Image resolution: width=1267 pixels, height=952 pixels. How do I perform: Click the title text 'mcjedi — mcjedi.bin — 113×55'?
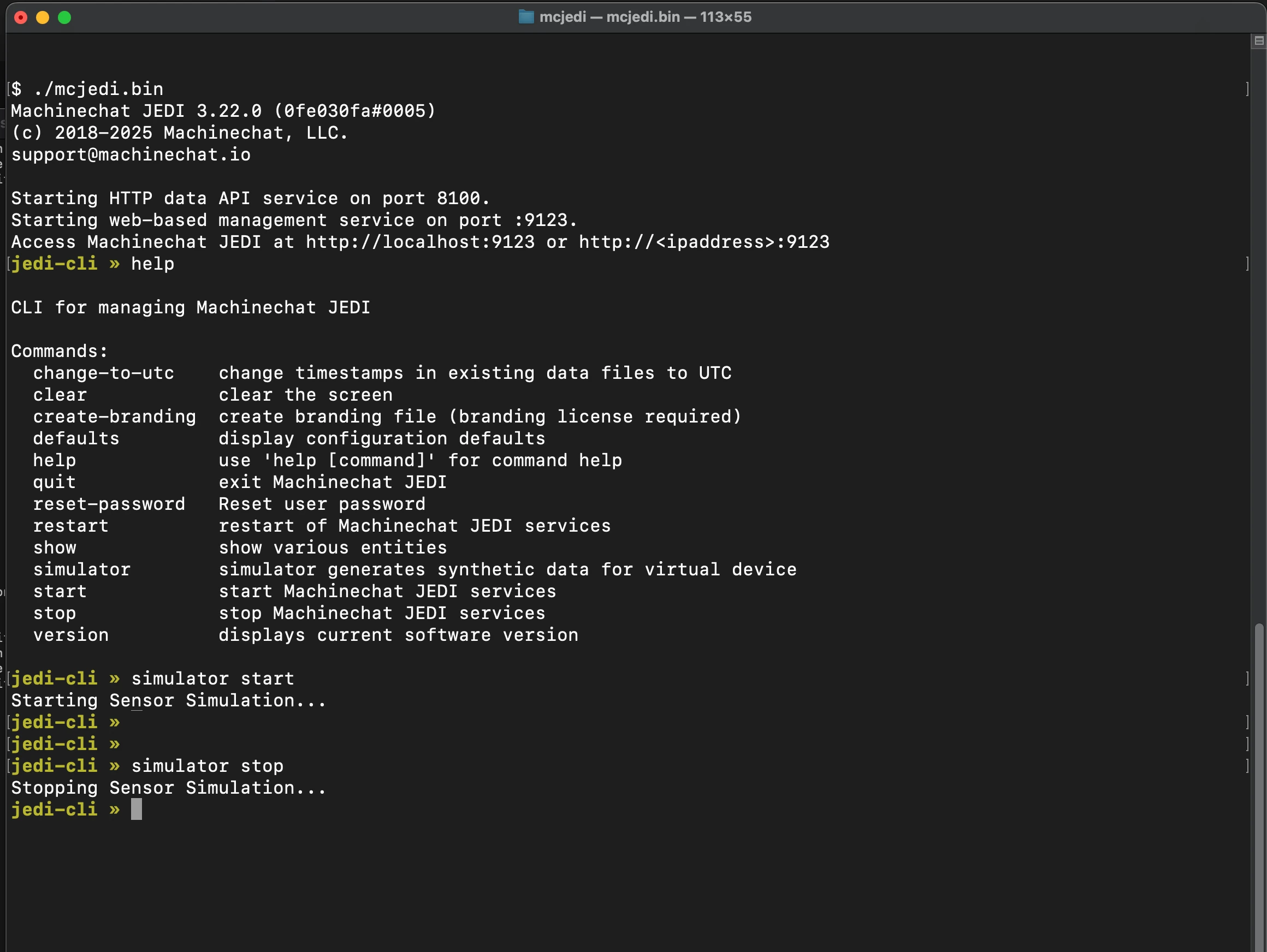646,16
